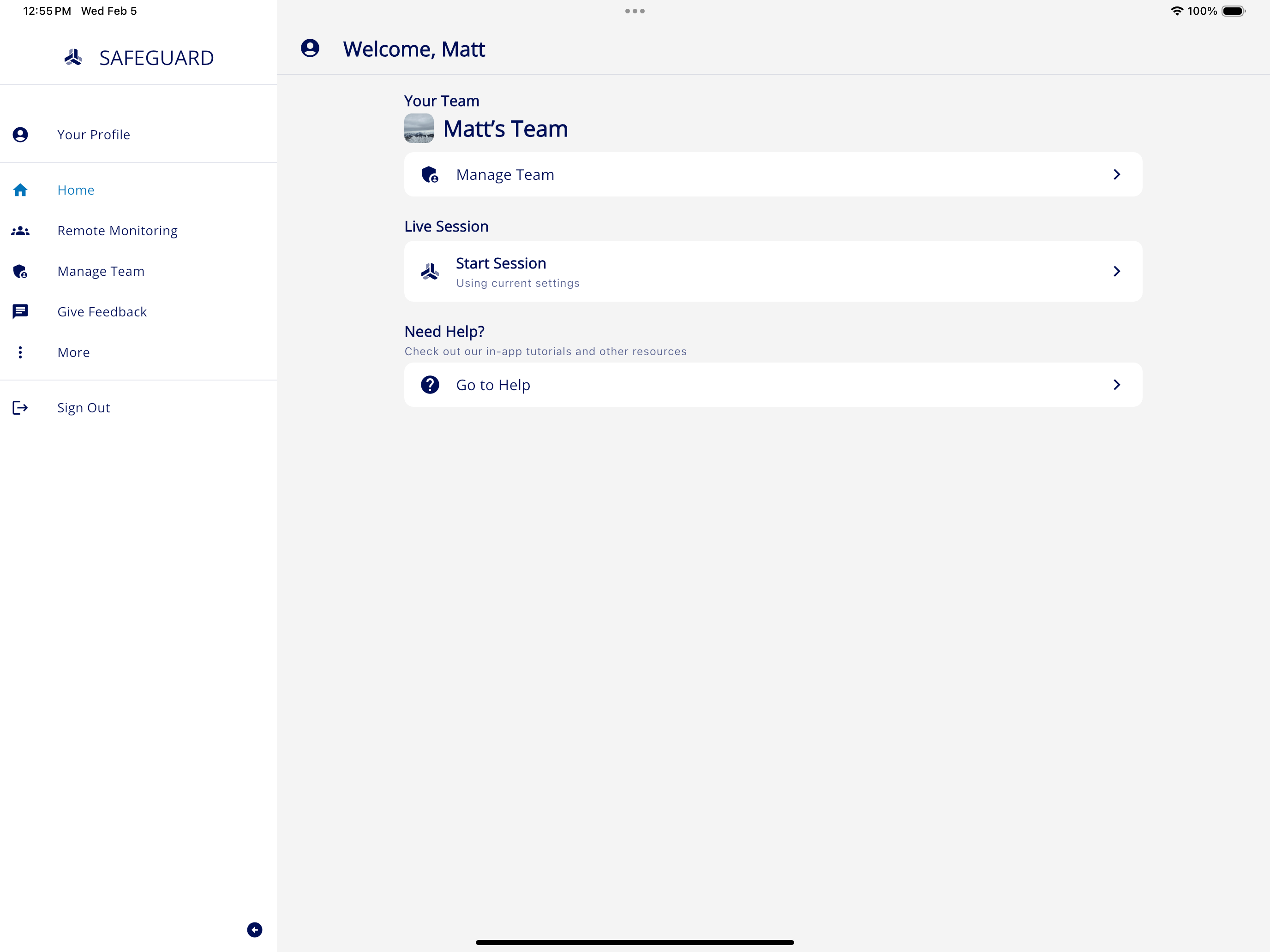This screenshot has height=952, width=1270.
Task: Click the 'Need Help?' section heading
Action: (x=444, y=332)
